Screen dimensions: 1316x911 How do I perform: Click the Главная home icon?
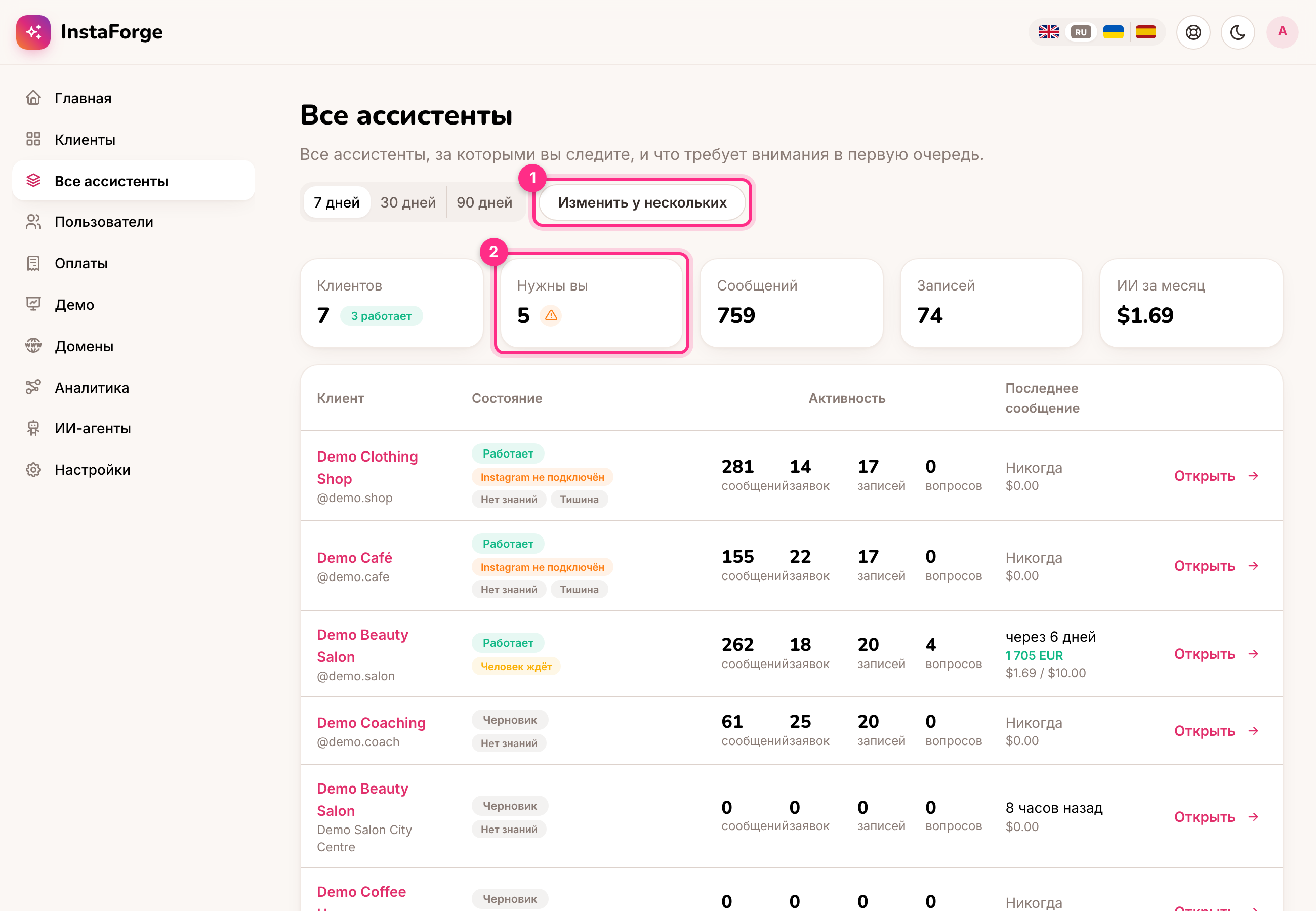34,98
